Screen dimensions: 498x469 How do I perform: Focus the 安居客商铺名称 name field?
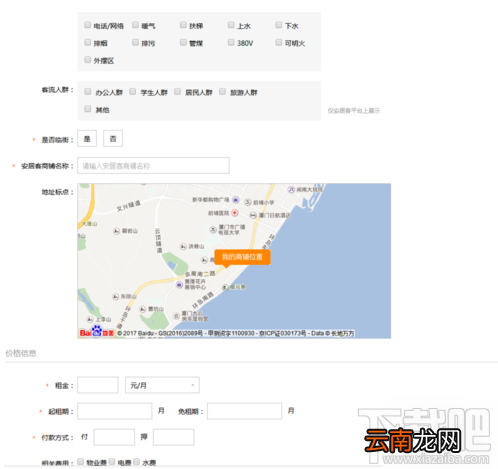(153, 166)
